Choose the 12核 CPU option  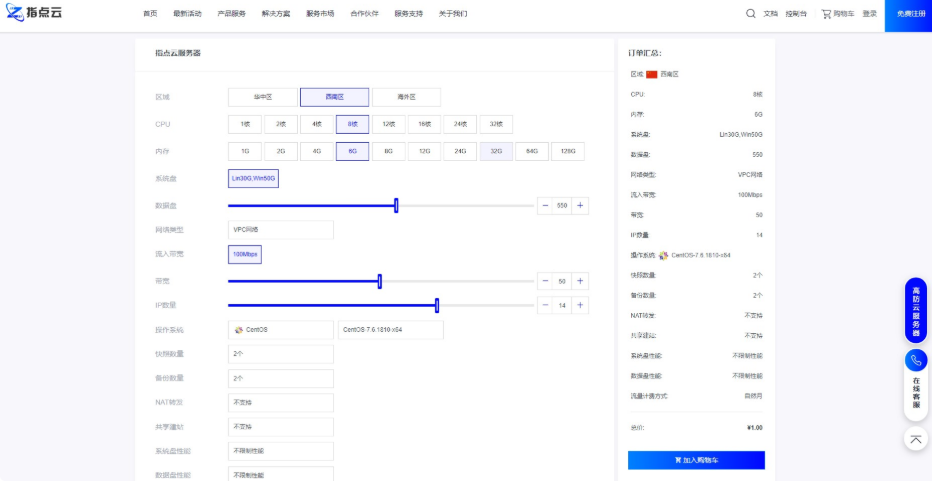point(388,124)
